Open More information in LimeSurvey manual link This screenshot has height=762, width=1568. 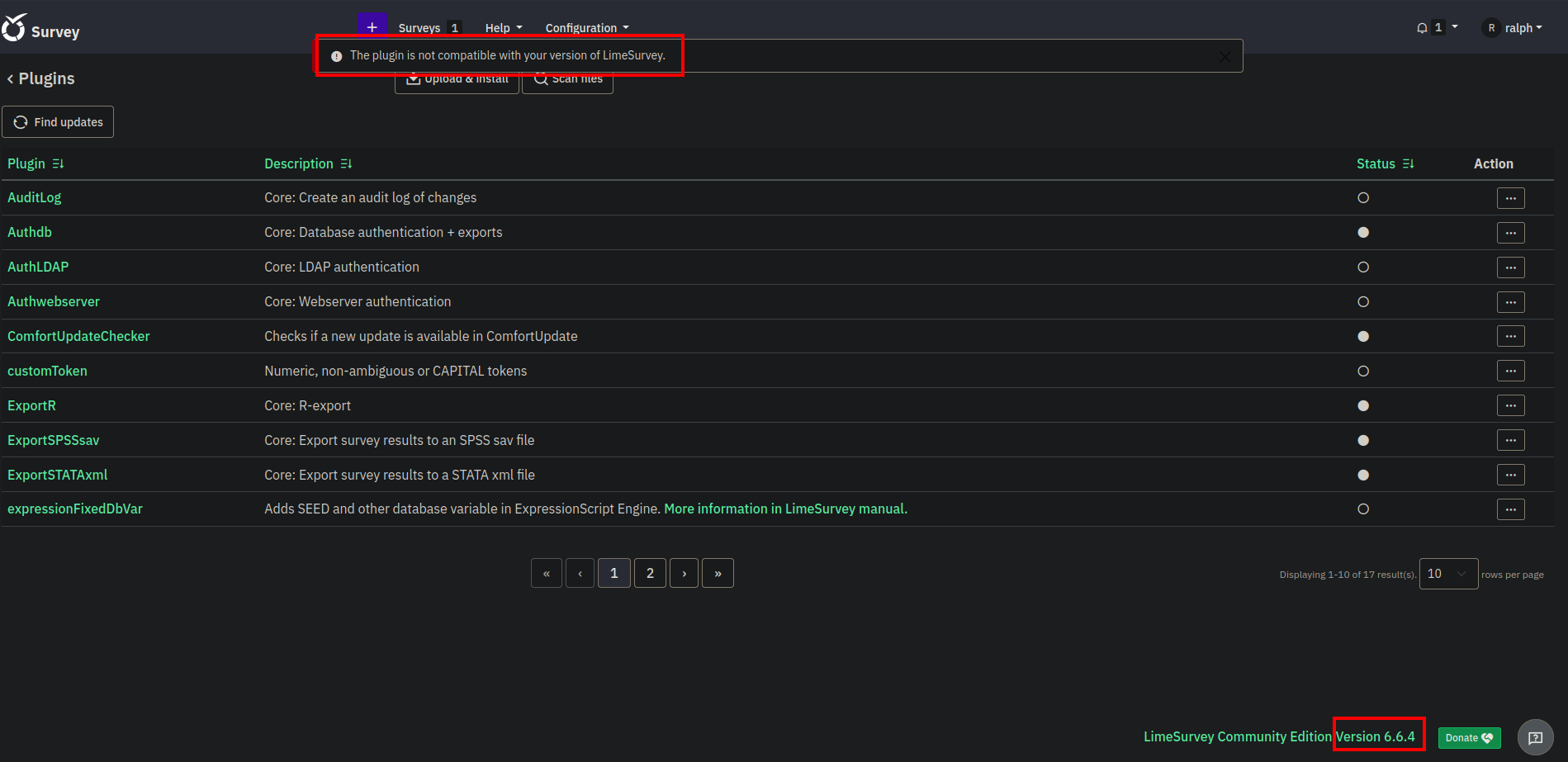[x=785, y=509]
